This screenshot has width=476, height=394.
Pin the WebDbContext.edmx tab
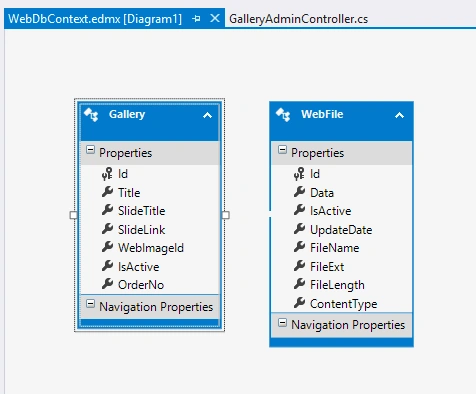coord(196,19)
